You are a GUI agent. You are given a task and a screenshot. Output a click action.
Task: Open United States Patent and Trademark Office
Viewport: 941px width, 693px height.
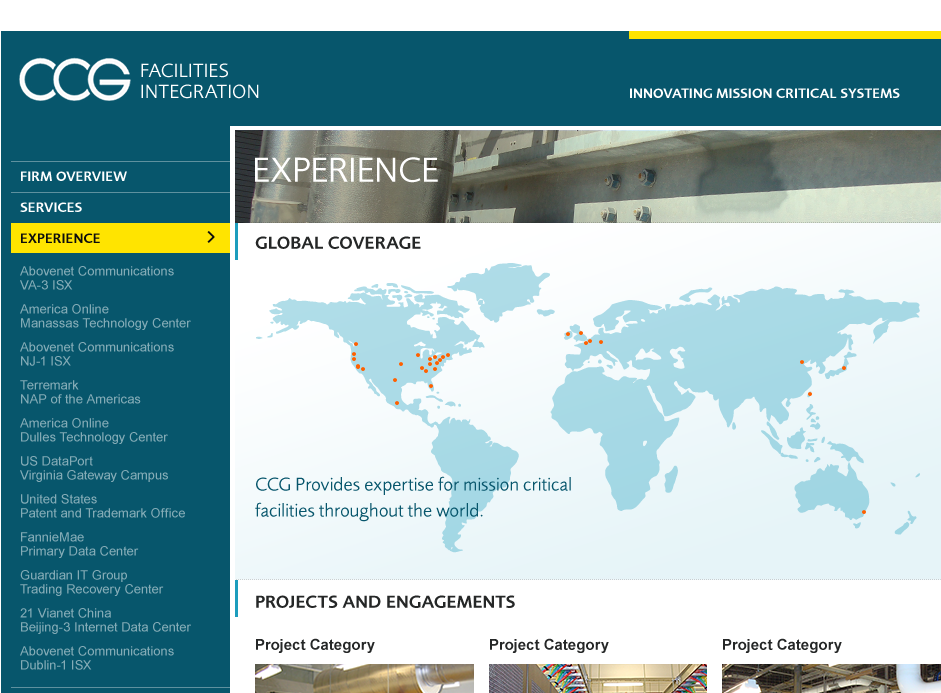[x=103, y=506]
